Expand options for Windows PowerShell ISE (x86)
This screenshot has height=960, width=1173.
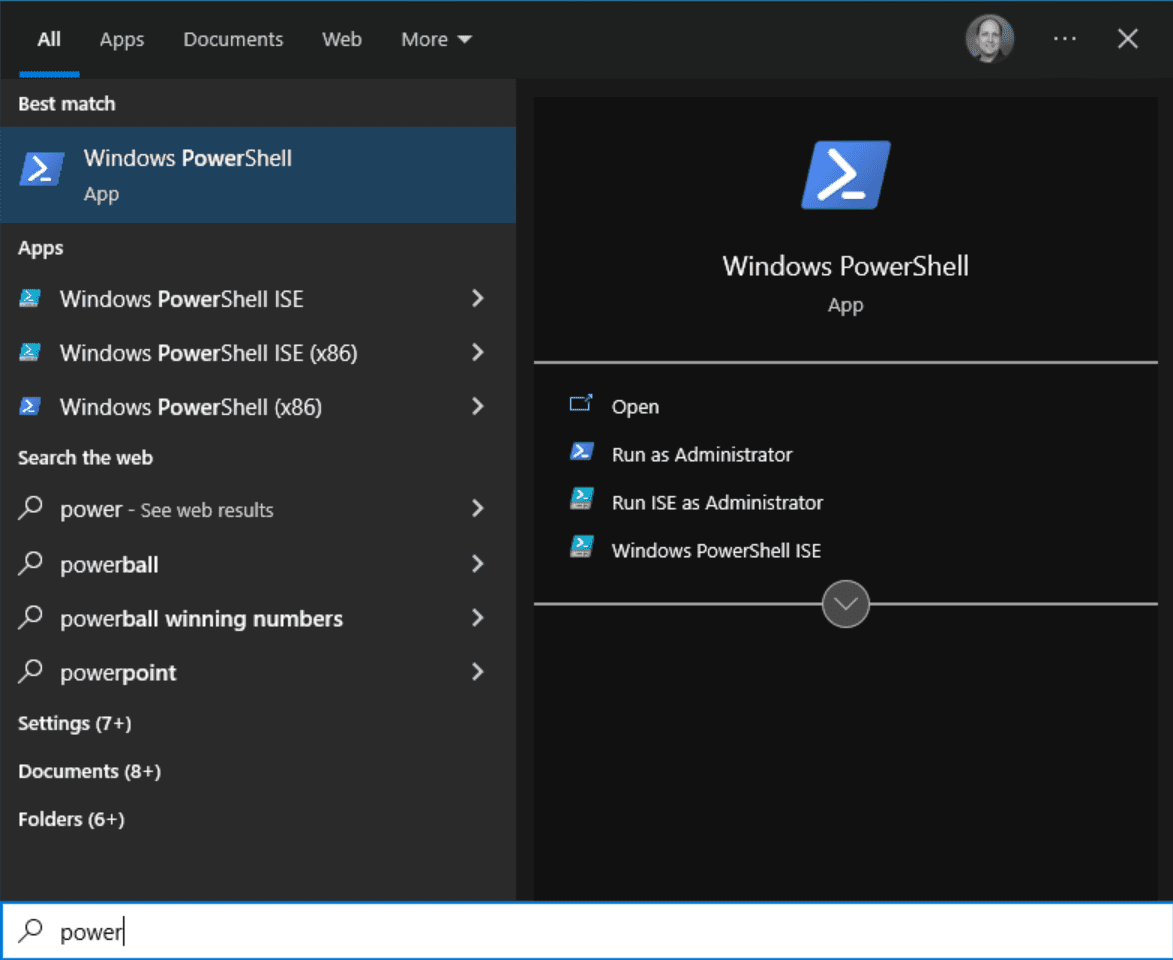pyautogui.click(x=477, y=352)
